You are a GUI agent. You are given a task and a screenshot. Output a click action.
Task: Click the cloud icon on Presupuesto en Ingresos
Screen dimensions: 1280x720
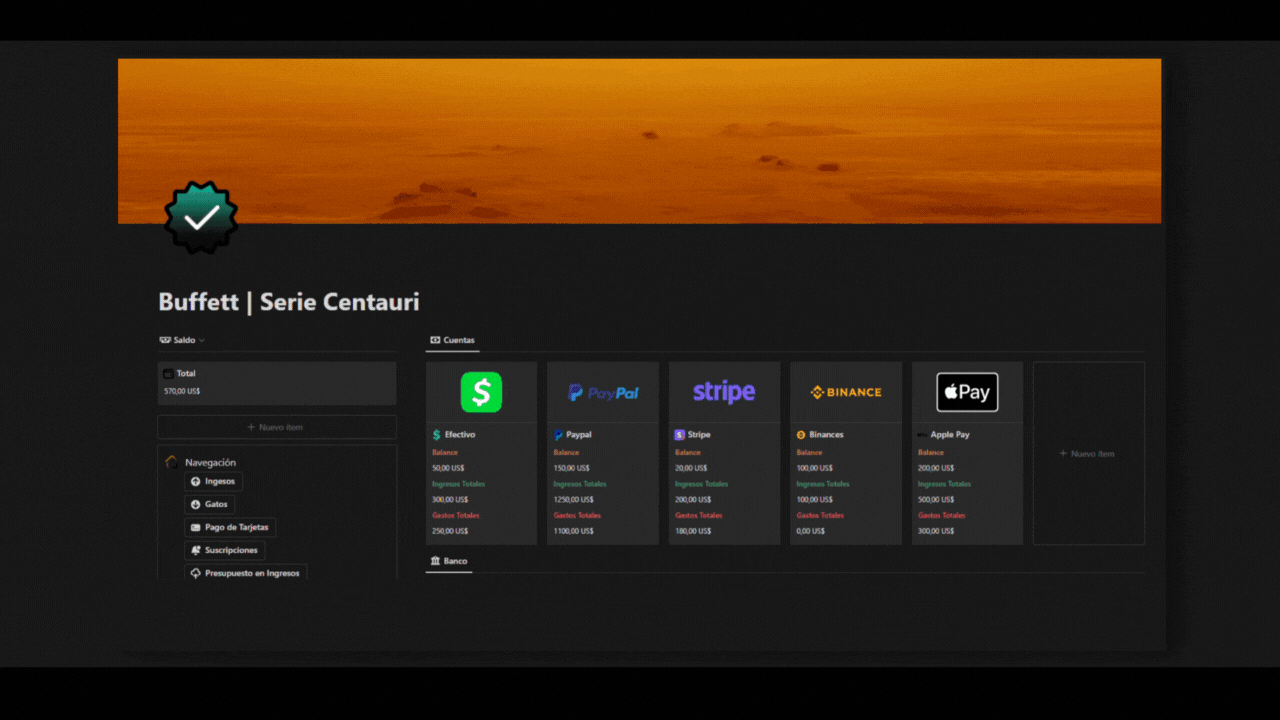point(196,574)
